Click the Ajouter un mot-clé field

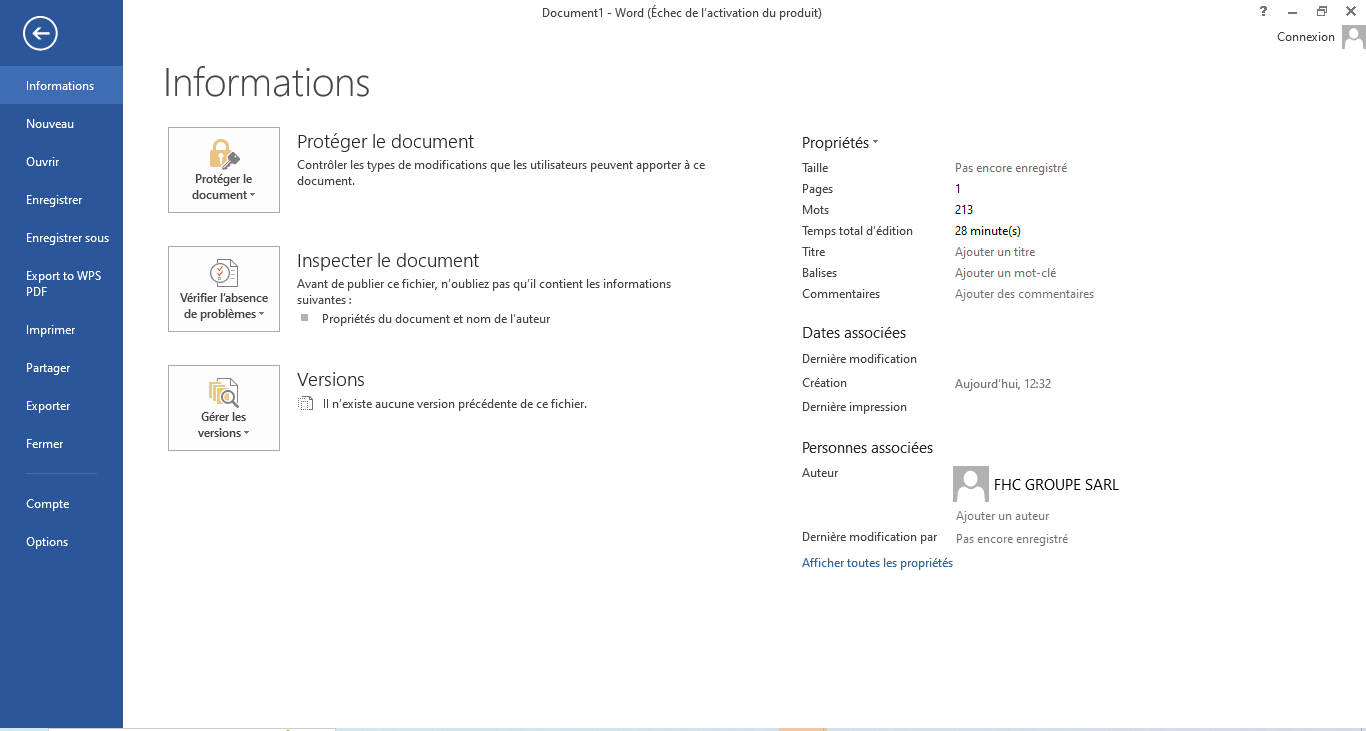(x=1005, y=273)
